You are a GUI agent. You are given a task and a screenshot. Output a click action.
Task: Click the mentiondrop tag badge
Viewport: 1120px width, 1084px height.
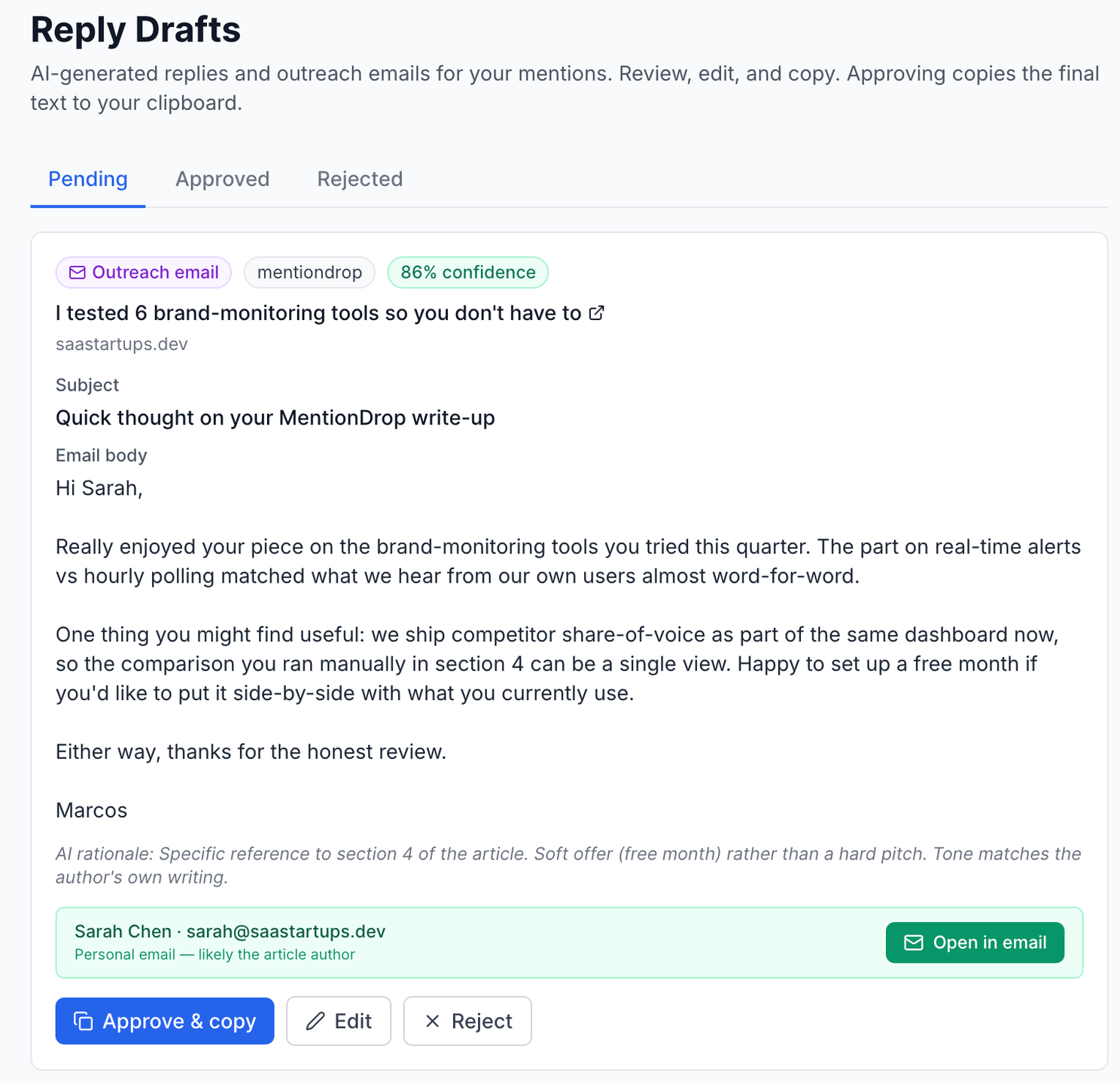309,273
